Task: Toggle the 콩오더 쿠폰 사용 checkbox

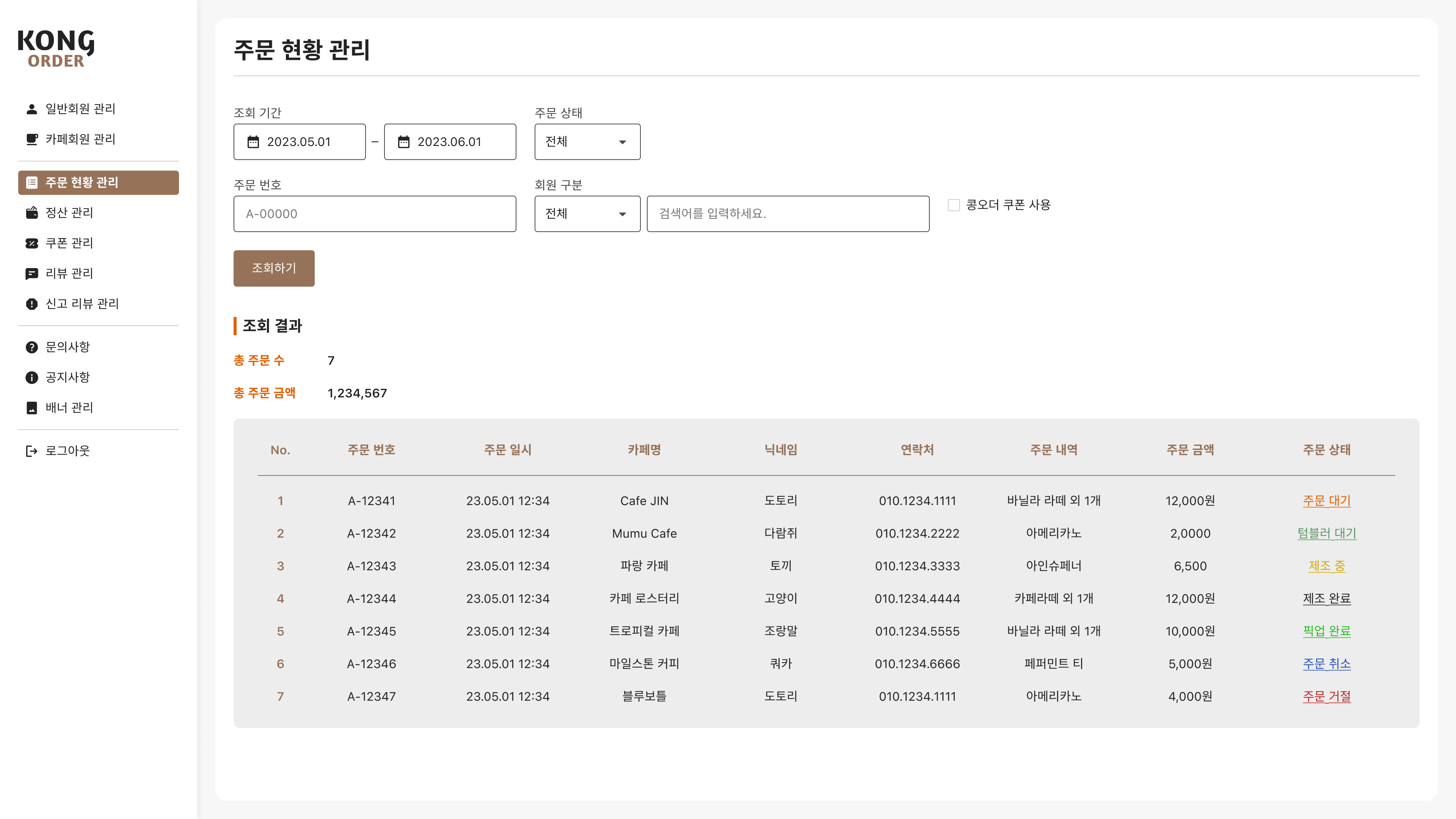Action: [x=954, y=205]
